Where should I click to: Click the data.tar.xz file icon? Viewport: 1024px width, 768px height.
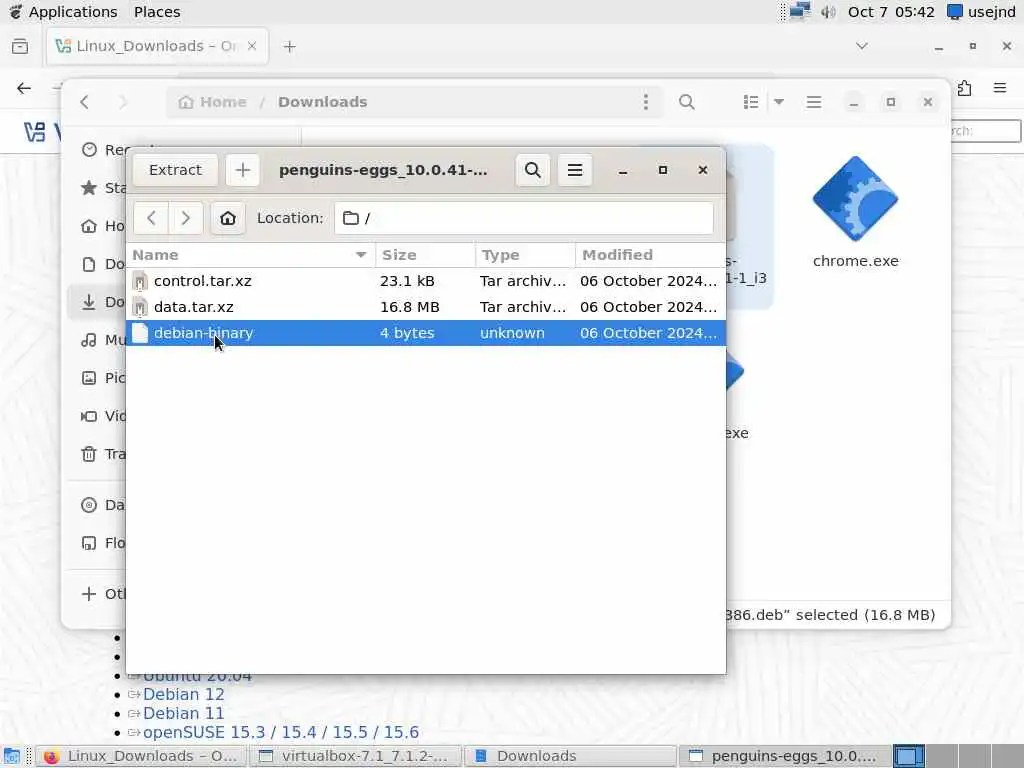tap(140, 307)
